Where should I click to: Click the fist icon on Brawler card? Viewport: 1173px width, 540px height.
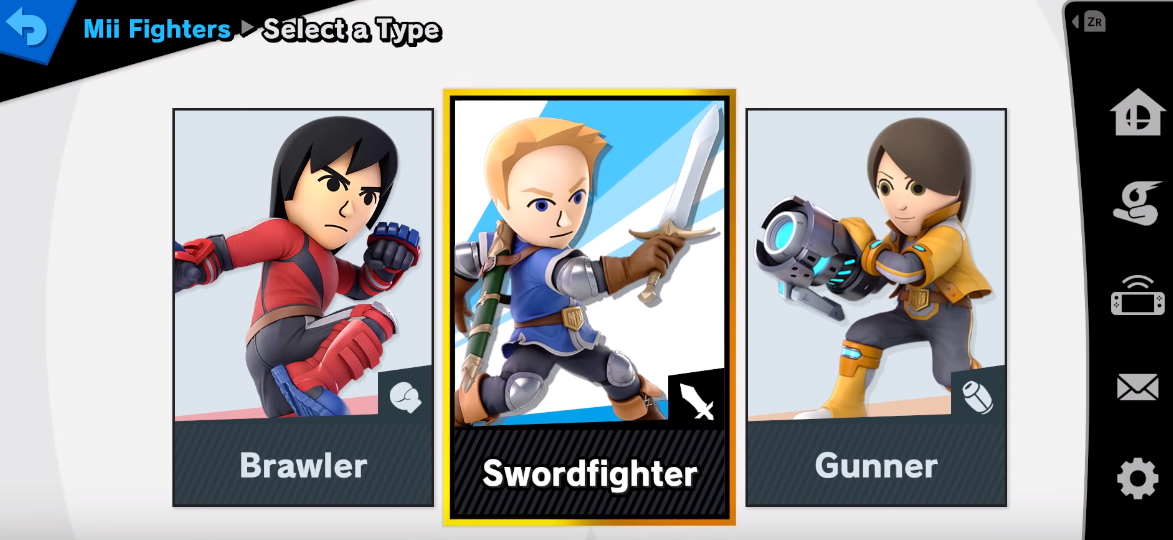pyautogui.click(x=405, y=396)
